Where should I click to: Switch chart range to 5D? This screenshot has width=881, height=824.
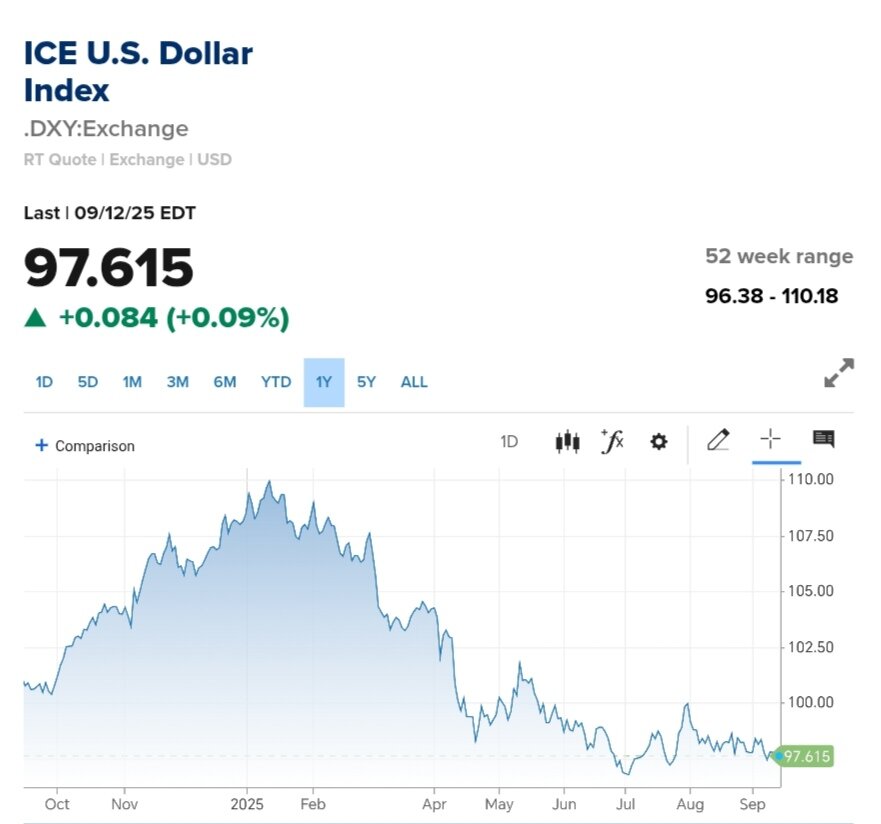(88, 382)
